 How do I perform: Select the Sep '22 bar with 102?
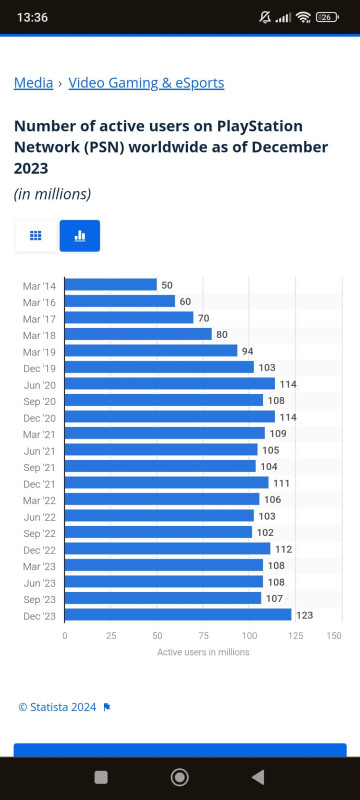pyautogui.click(x=159, y=532)
